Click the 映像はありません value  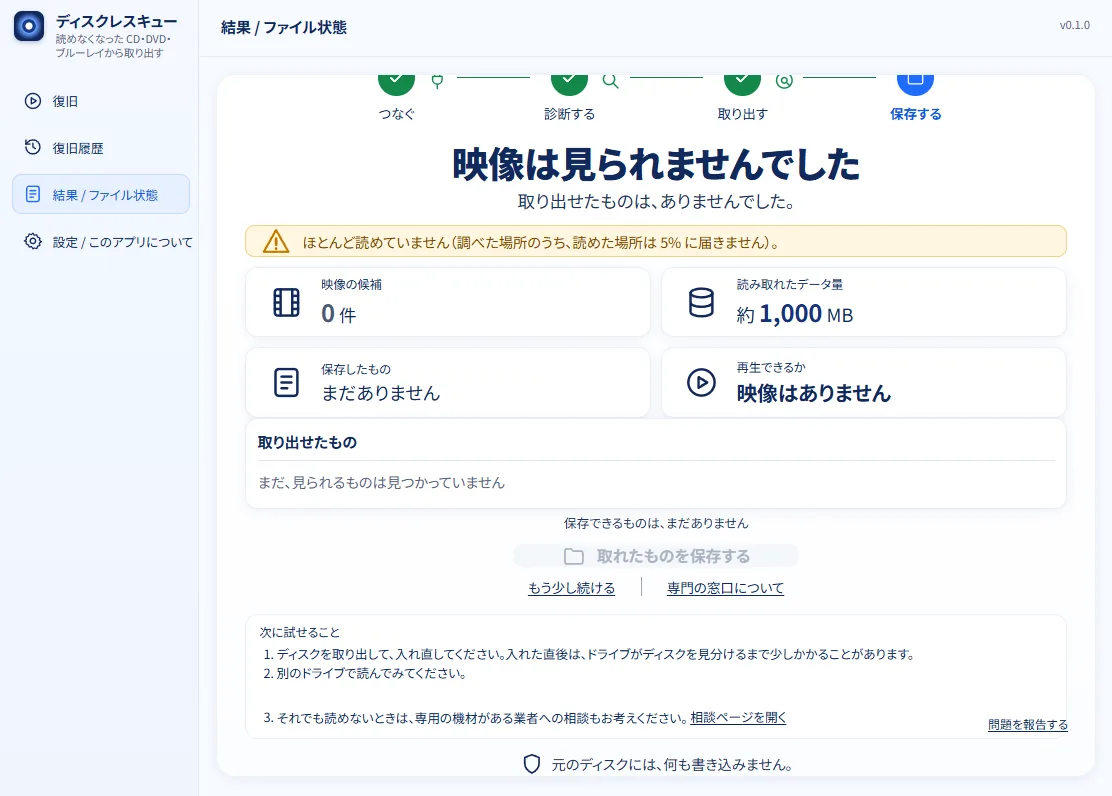(813, 393)
